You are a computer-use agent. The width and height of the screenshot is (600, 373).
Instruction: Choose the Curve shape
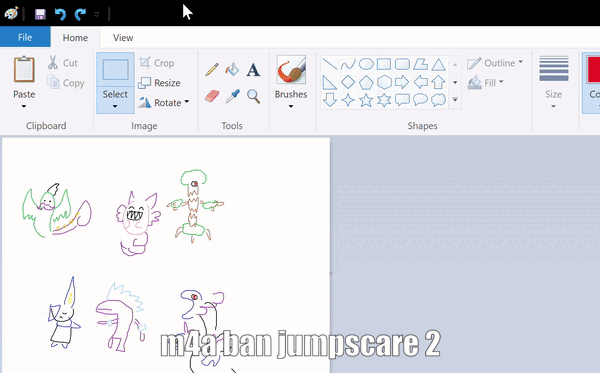348,64
